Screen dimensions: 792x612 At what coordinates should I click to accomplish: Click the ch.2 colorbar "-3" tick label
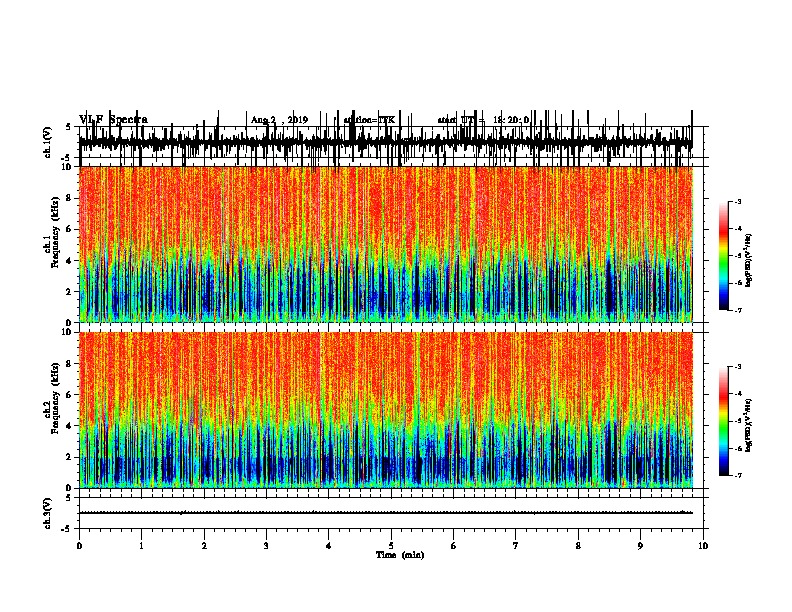738,367
